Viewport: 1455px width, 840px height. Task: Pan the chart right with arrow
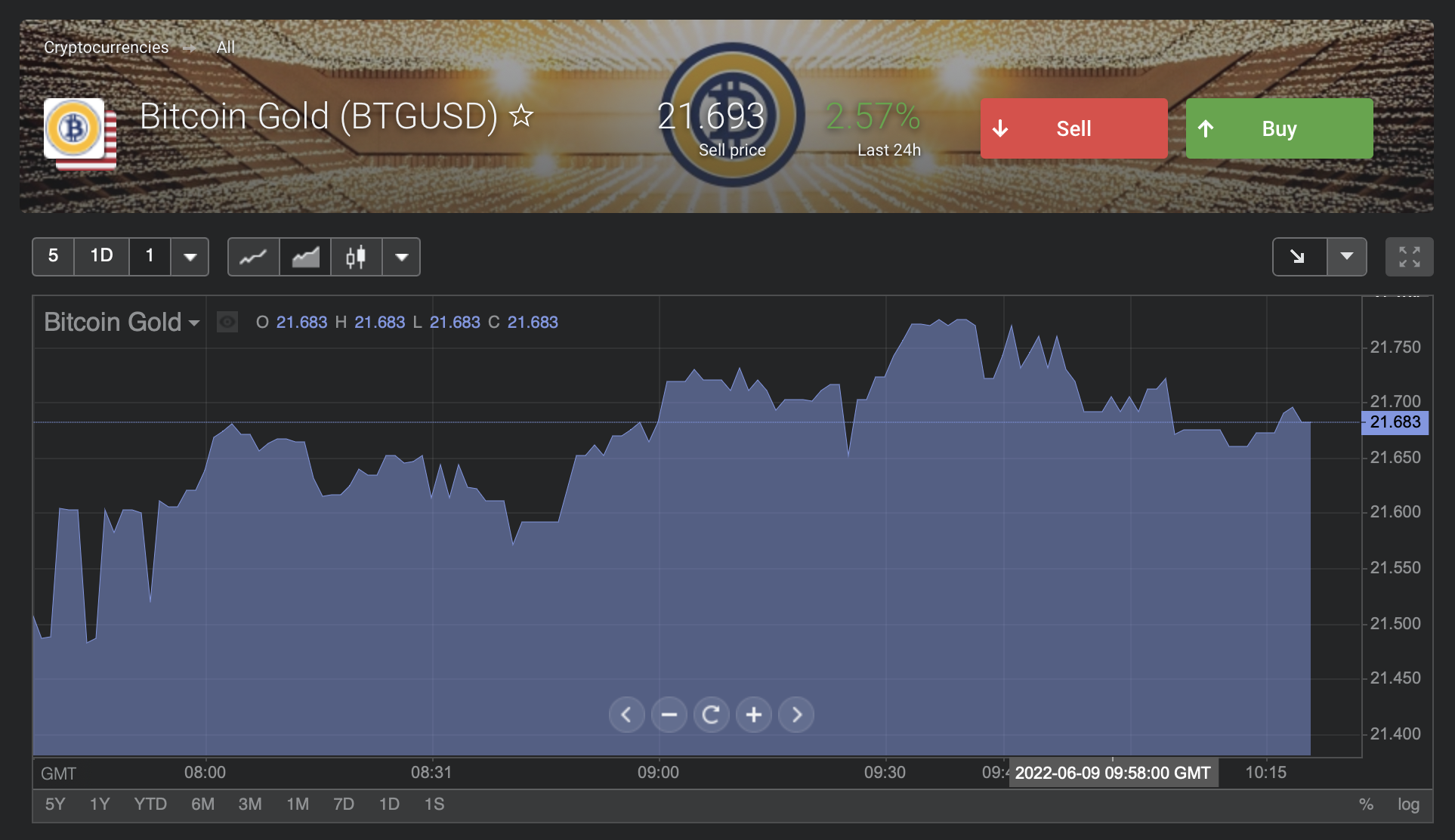click(x=796, y=715)
